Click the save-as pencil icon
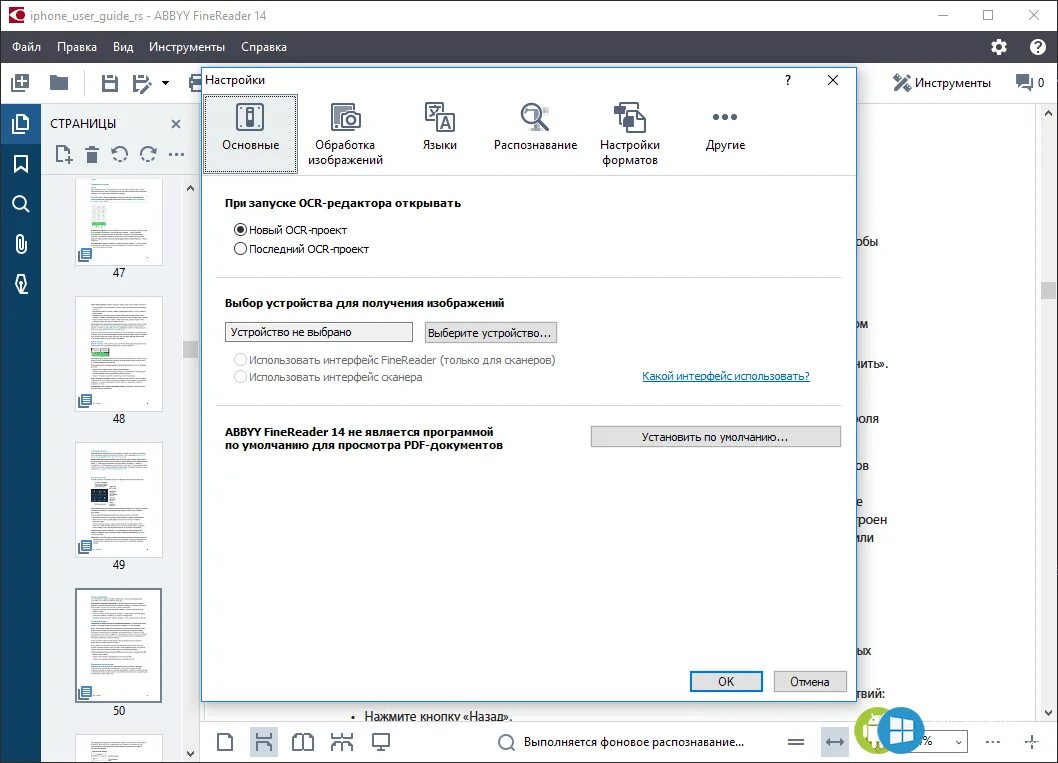Screen dimensions: 1058x763 [142, 83]
